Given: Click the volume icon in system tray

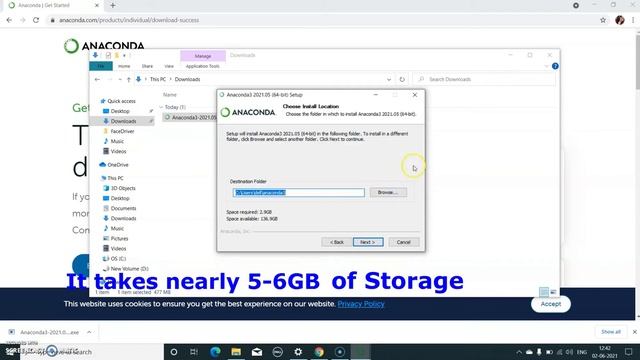Looking at the screenshot, I should tap(569, 352).
